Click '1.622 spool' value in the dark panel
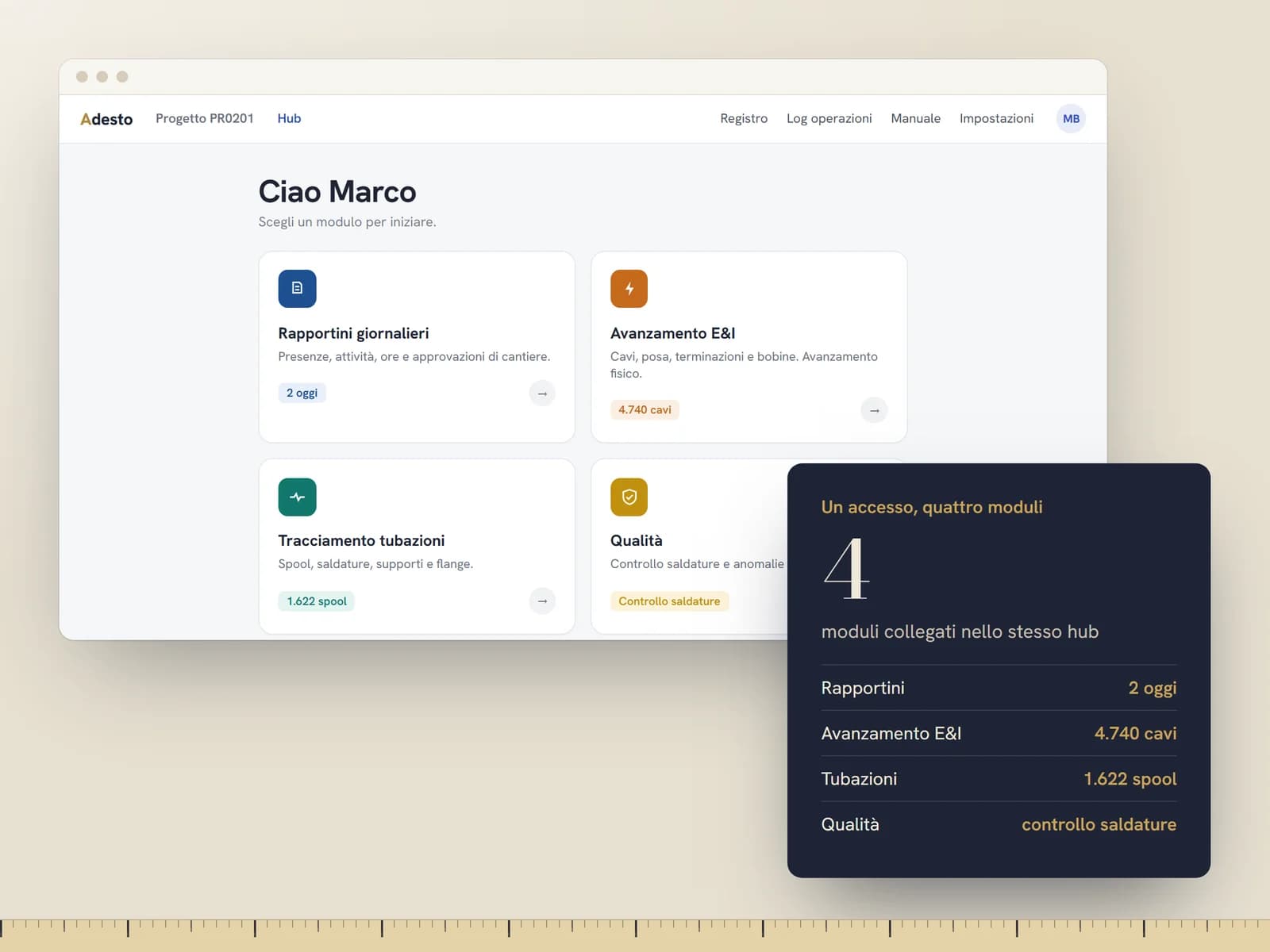Screen dimensions: 1270x952 tap(1130, 779)
